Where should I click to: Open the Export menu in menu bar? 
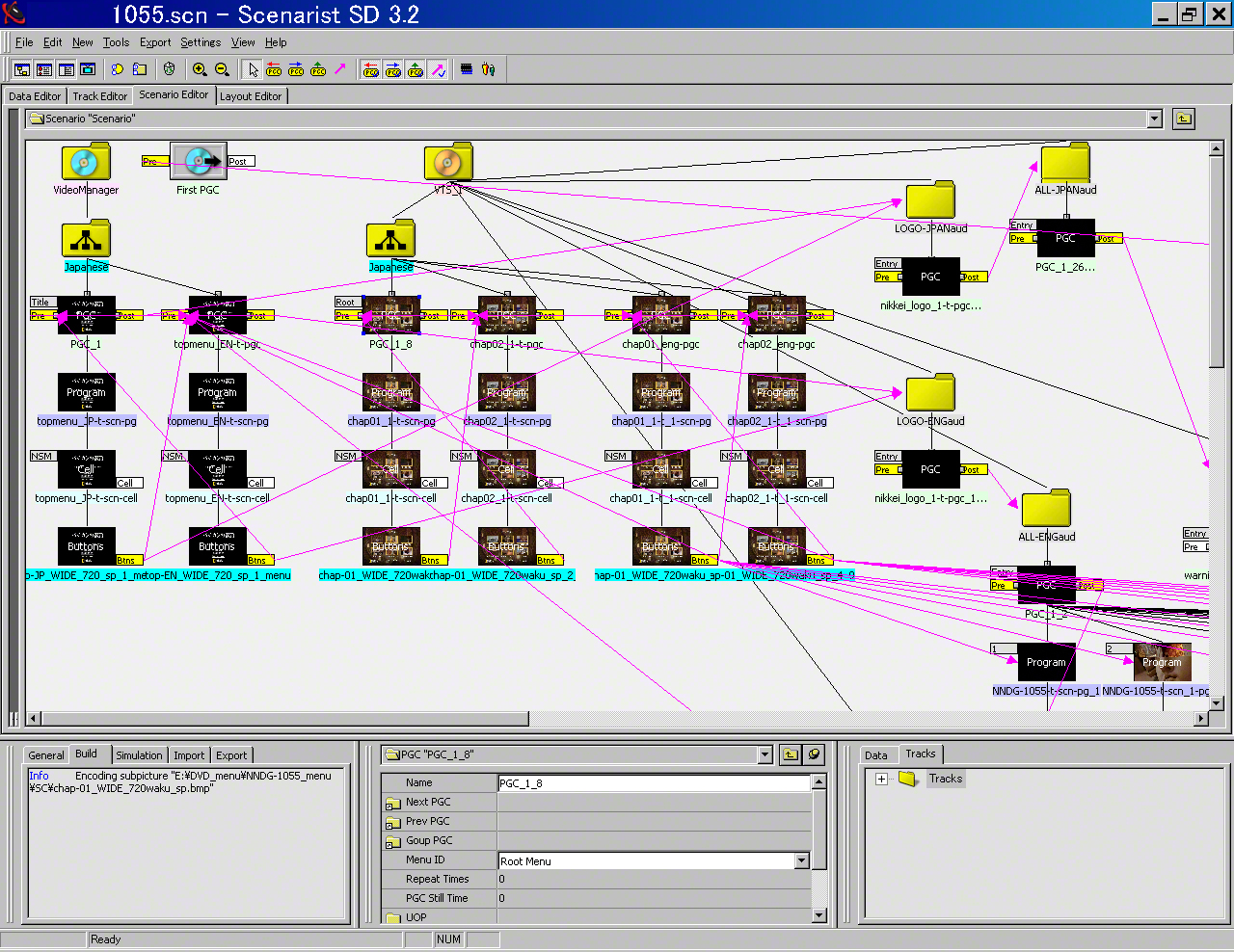coord(154,42)
